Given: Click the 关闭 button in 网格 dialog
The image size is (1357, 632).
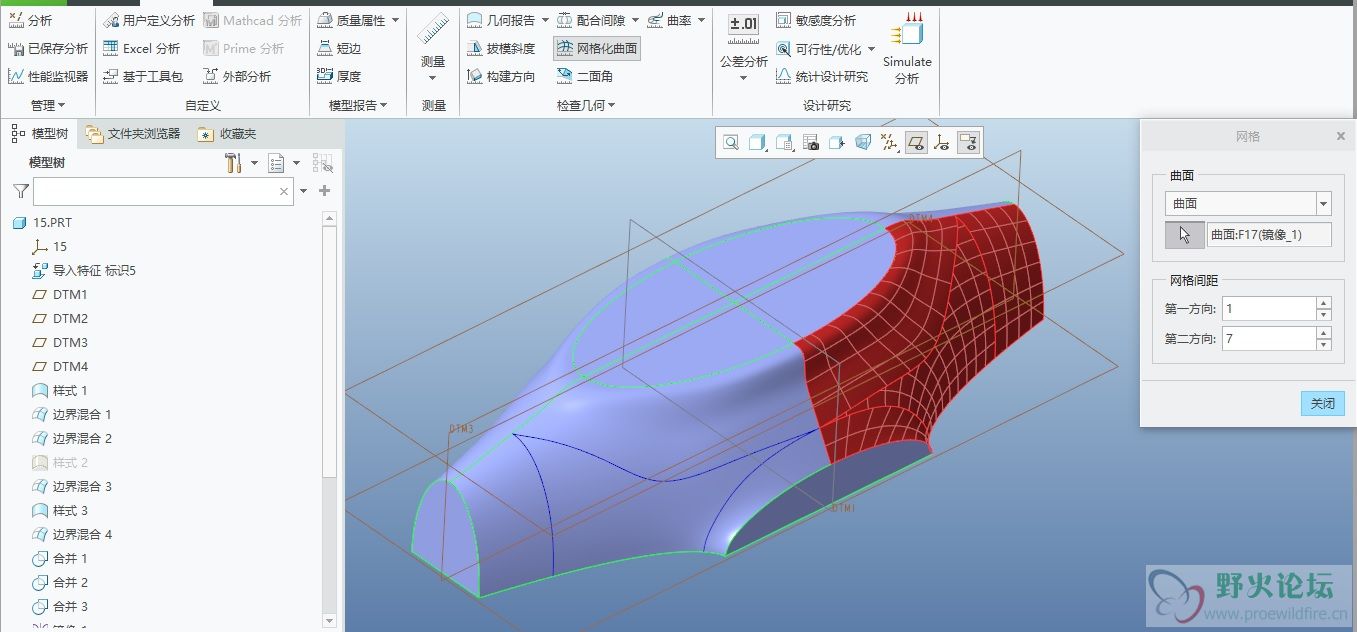Looking at the screenshot, I should pyautogui.click(x=1323, y=403).
